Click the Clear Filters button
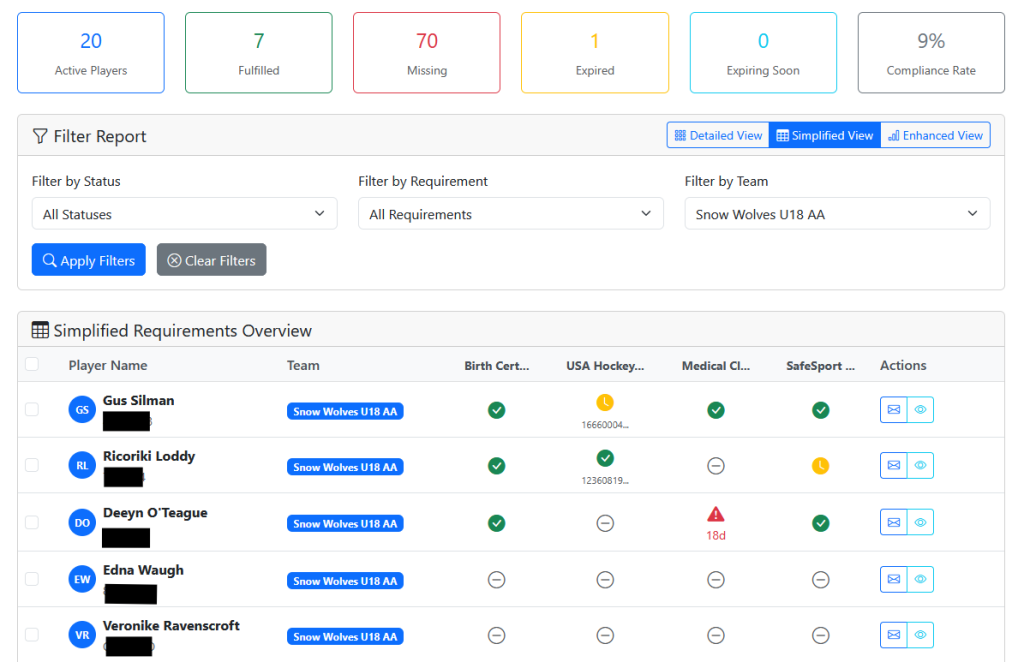Screen dimensions: 1024x662 click(x=211, y=260)
